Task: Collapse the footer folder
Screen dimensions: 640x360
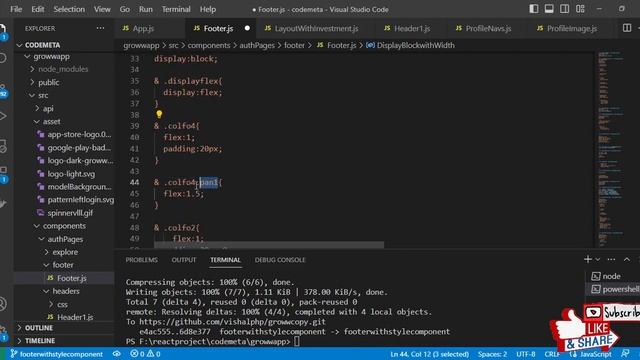Action: coord(64,265)
